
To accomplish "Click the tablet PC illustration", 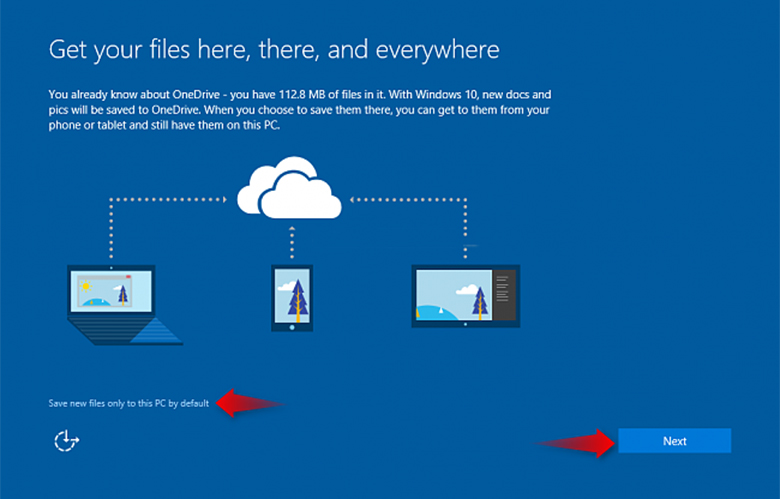I will click(466, 296).
